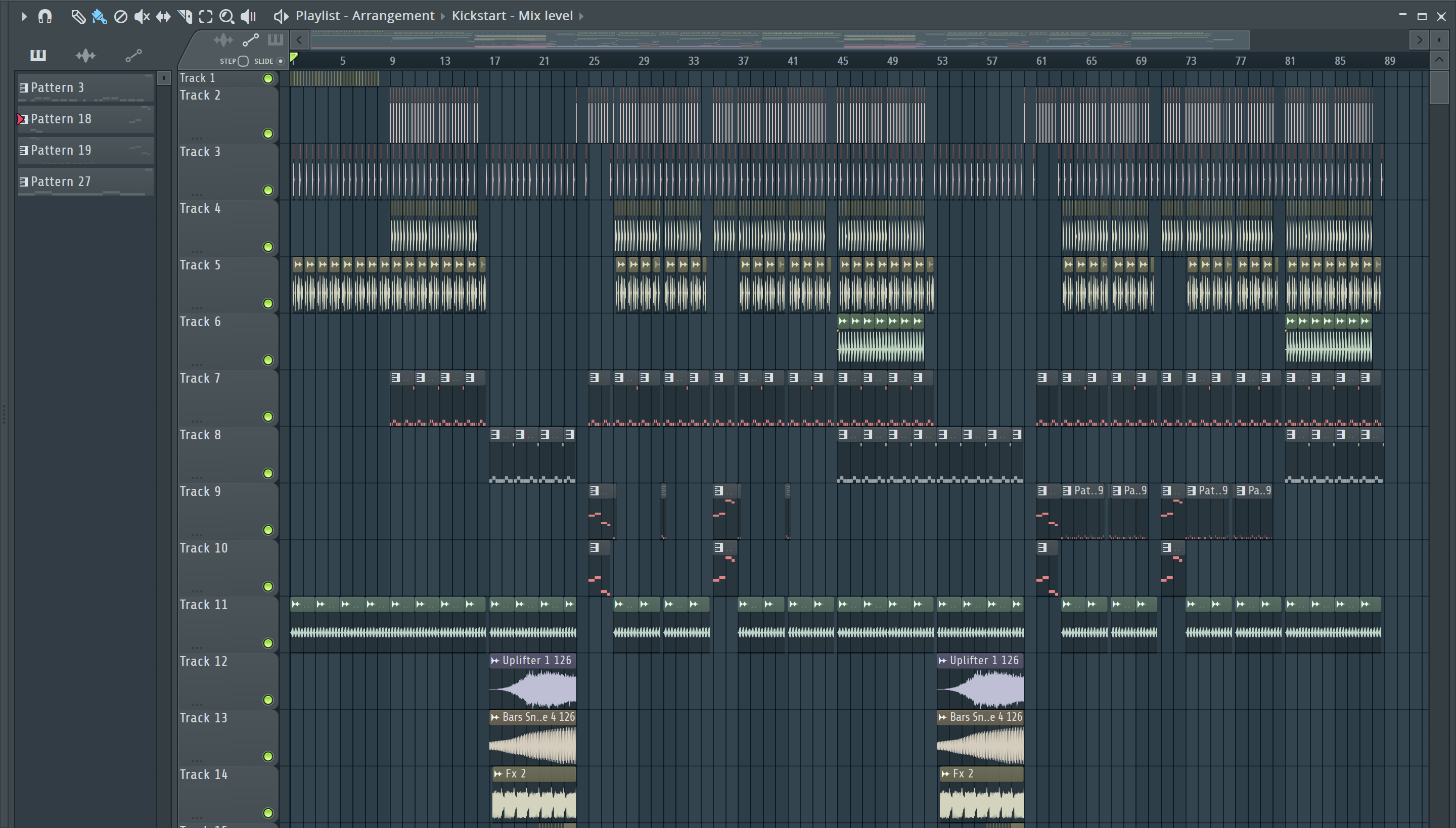Screen dimensions: 1456x828
Task: Select the Track 8 header
Action: pos(227,454)
